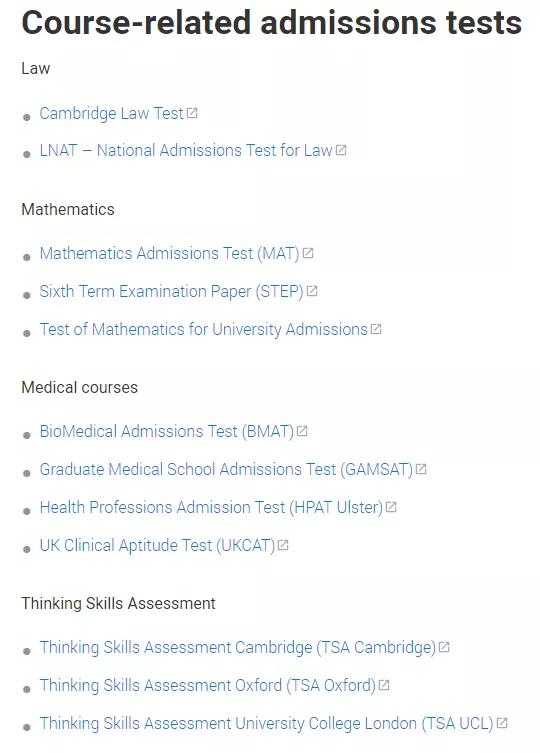
Task: Click external-link icon beside UKCAT link
Action: pos(283,545)
